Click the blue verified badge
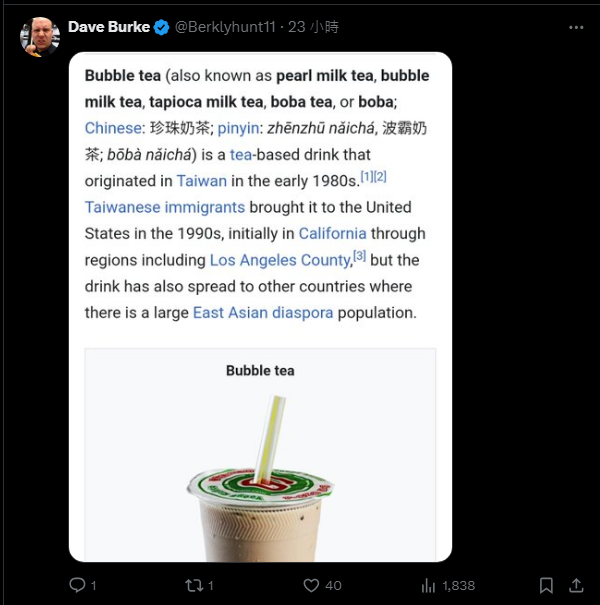Image resolution: width=600 pixels, height=605 pixels. (x=161, y=27)
